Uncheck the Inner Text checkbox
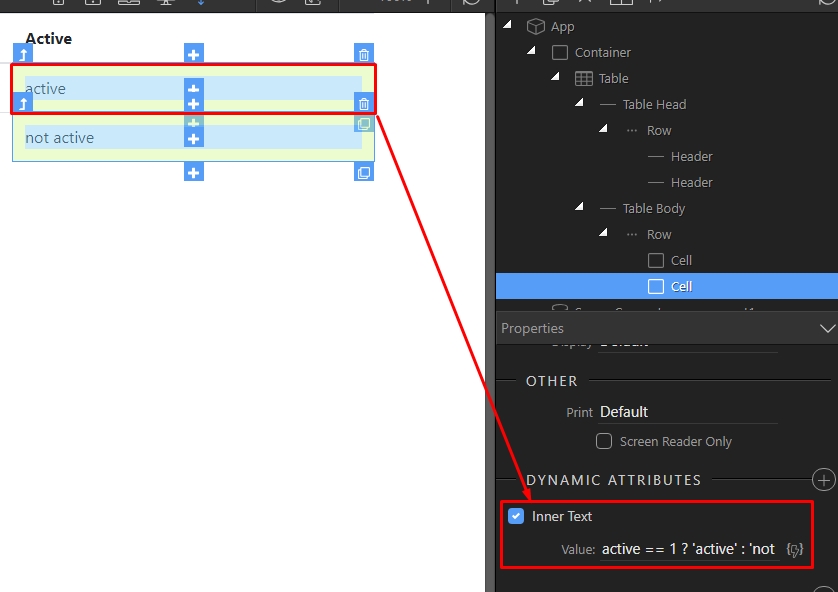This screenshot has height=592, width=838. (516, 516)
